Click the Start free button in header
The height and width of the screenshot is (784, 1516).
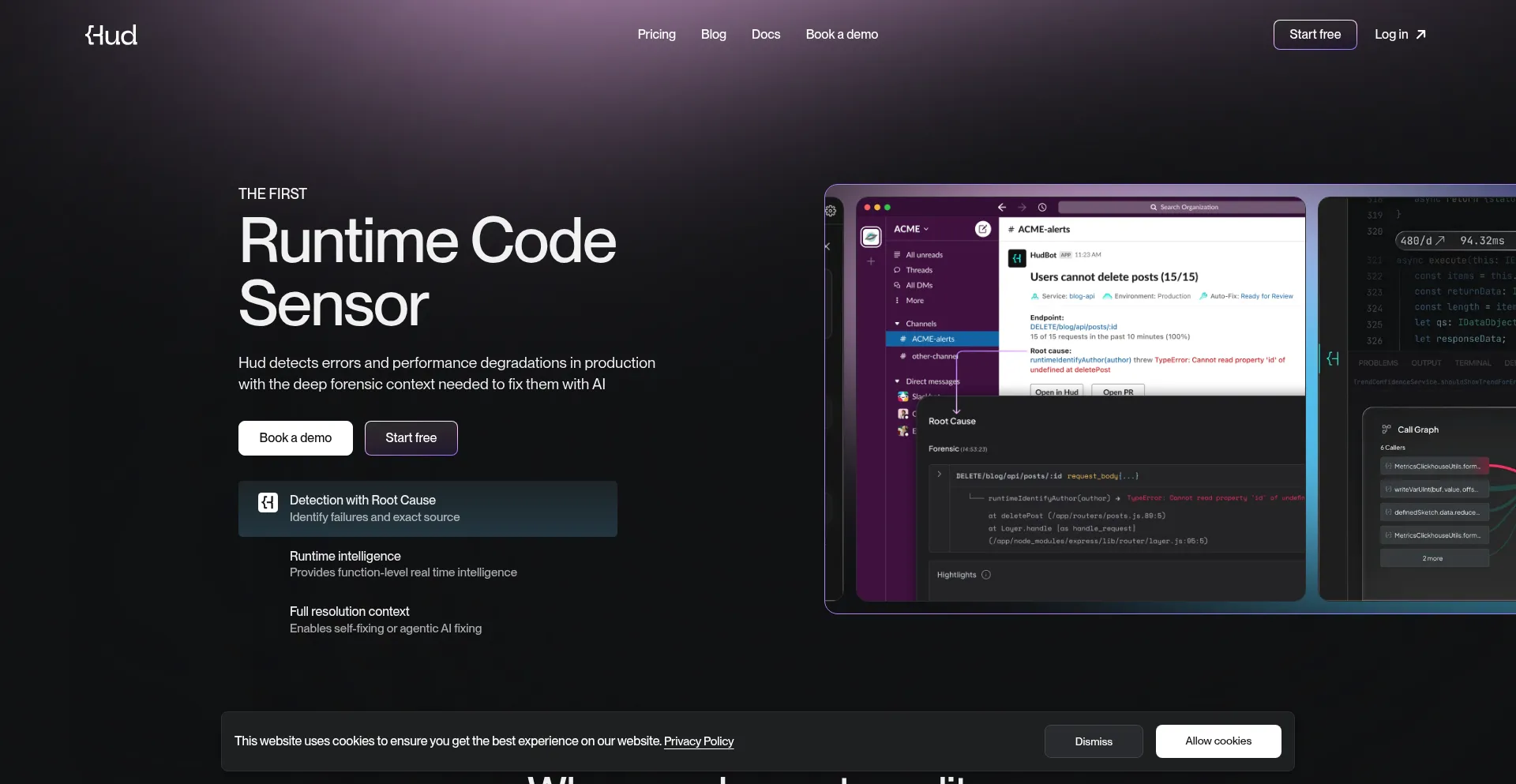pos(1315,35)
